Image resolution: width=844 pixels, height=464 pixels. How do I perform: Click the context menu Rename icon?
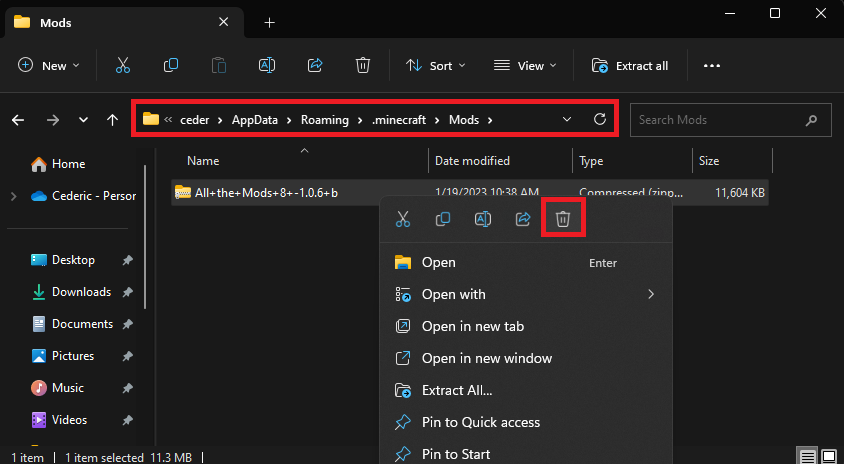pyautogui.click(x=483, y=219)
